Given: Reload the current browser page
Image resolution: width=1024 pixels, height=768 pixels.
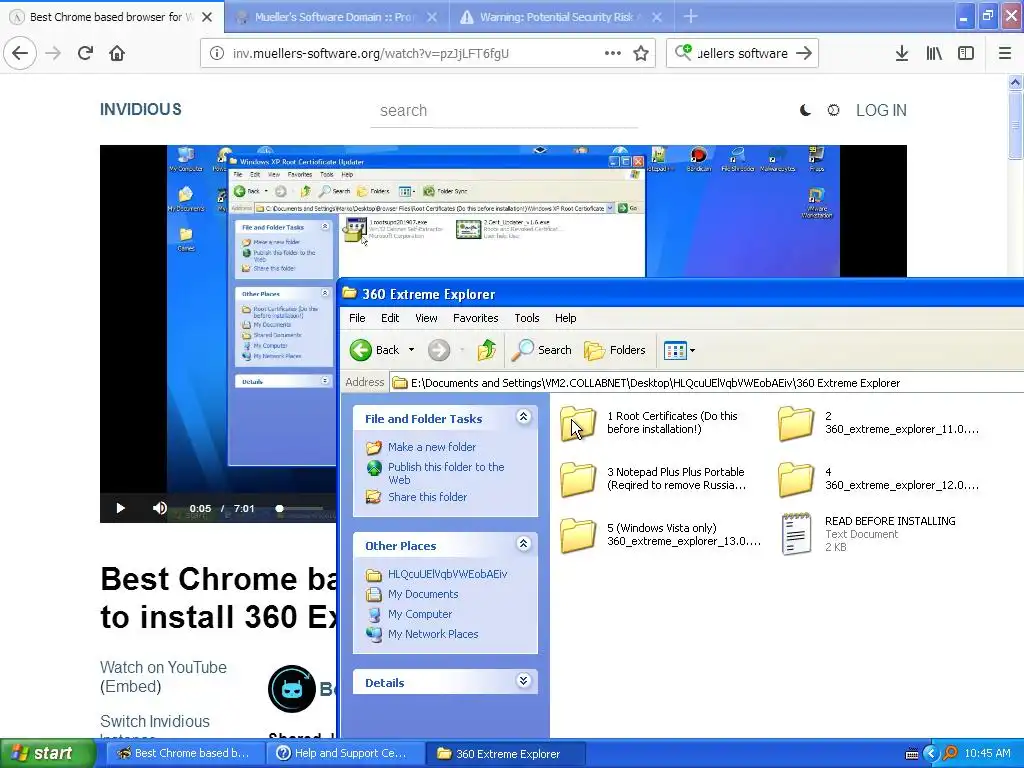Looking at the screenshot, I should click(x=86, y=54).
